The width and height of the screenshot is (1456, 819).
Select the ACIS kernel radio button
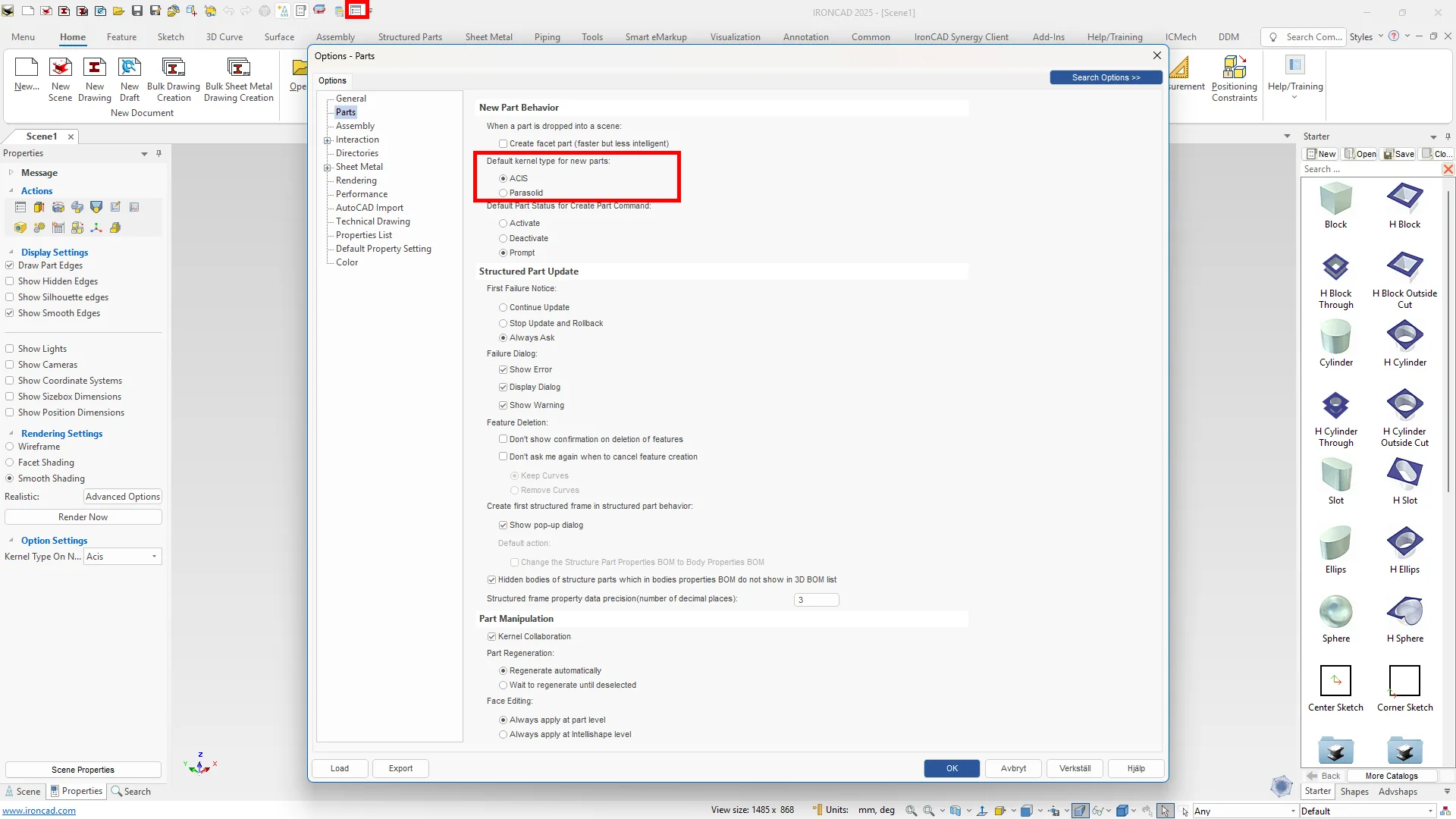pyautogui.click(x=503, y=178)
